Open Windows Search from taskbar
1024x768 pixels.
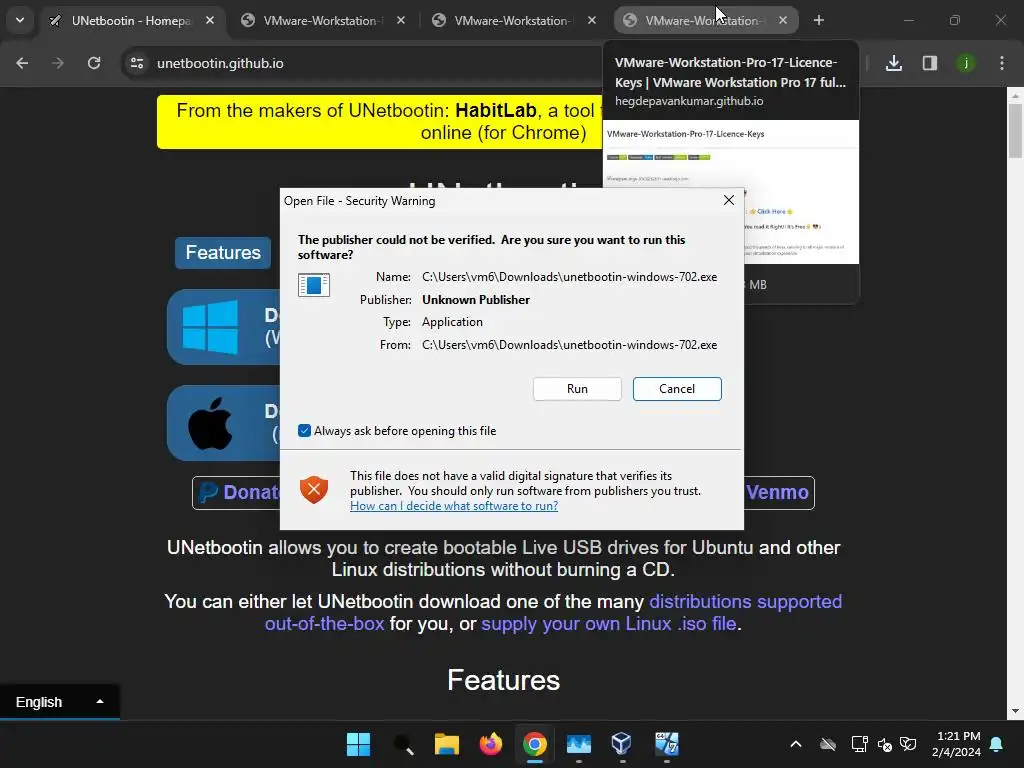pyautogui.click(x=404, y=744)
